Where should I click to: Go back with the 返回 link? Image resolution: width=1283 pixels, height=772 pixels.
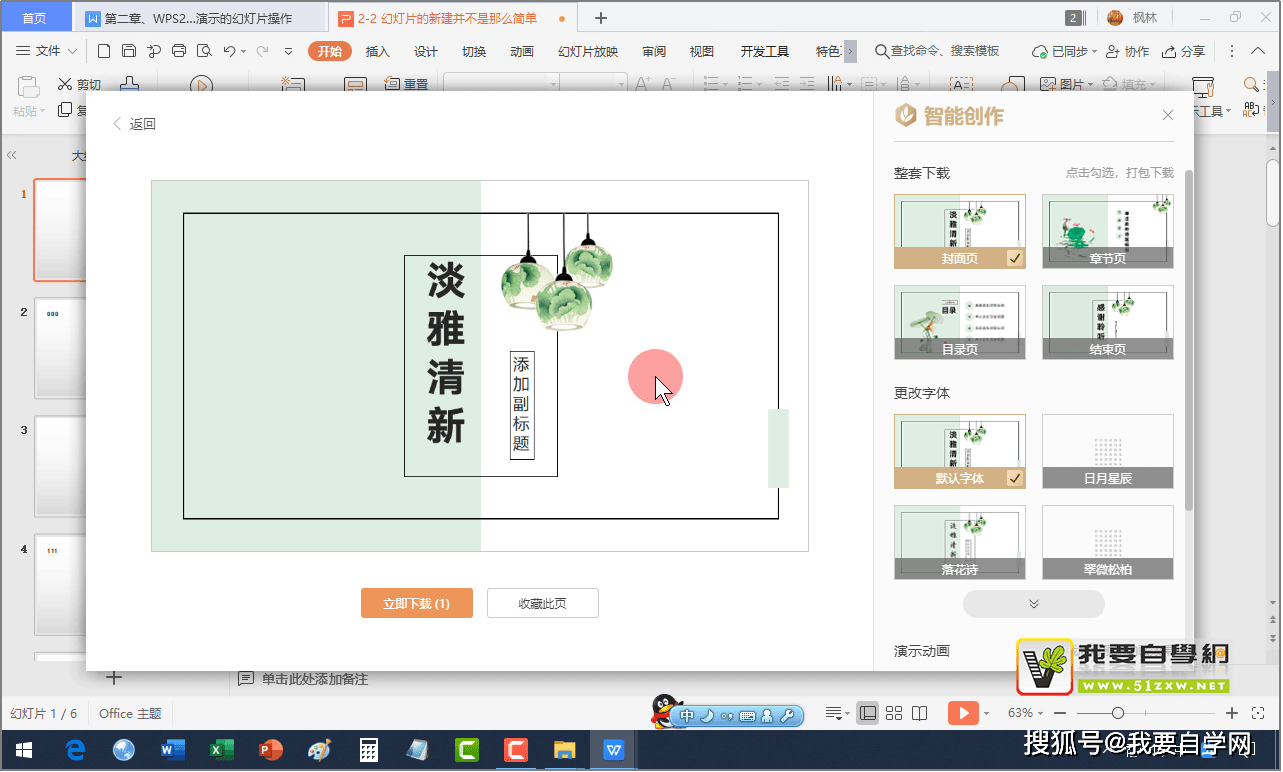point(134,124)
